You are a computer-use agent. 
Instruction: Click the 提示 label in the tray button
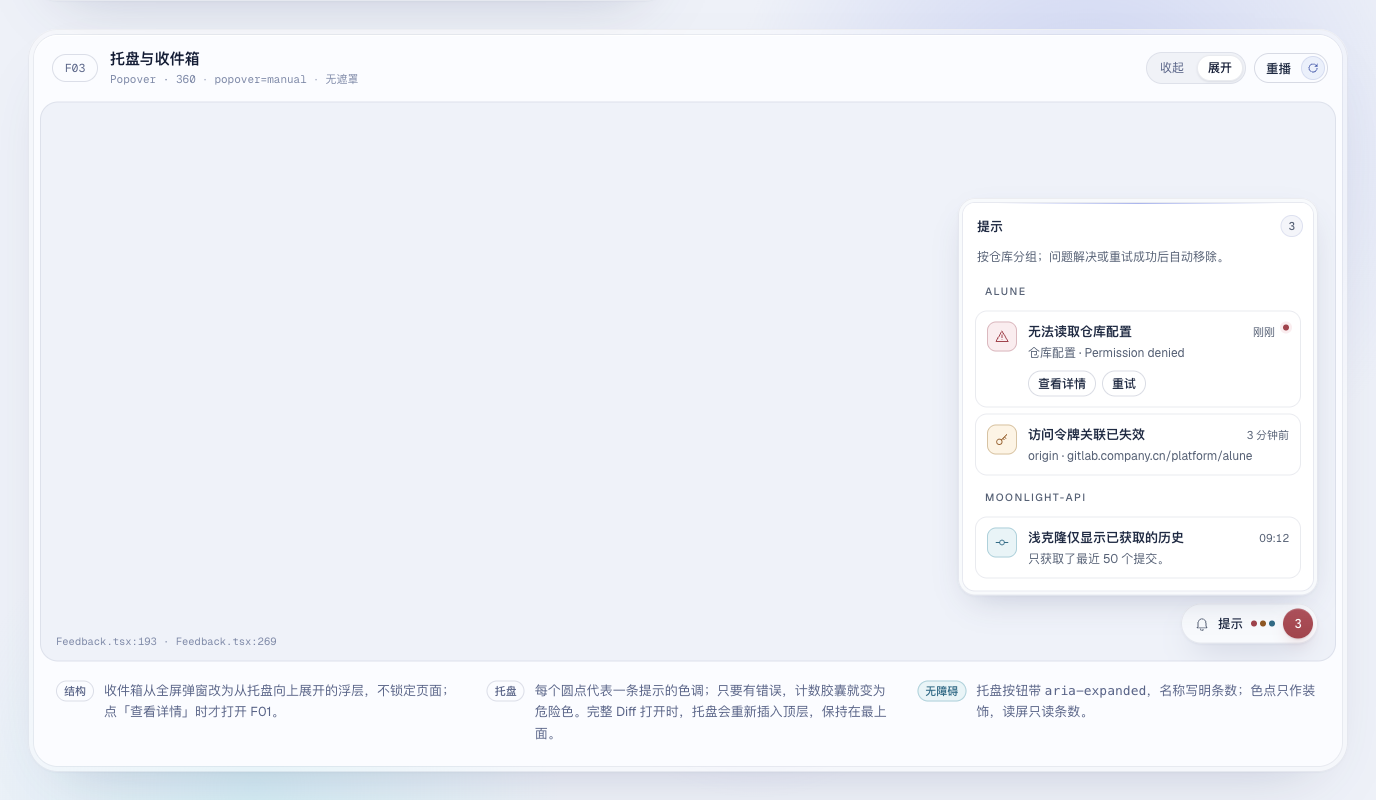[1230, 624]
